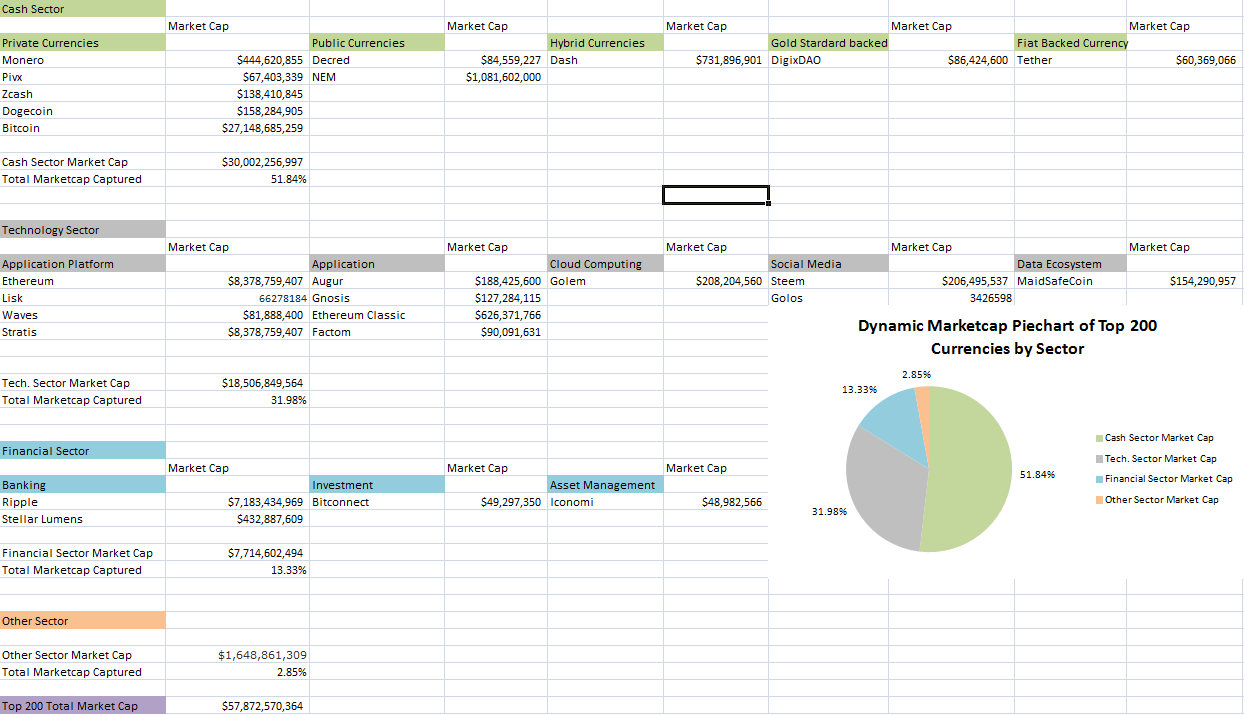Select the $731,896,901 Dash market cap
The height and width of the screenshot is (715, 1245).
pos(716,60)
